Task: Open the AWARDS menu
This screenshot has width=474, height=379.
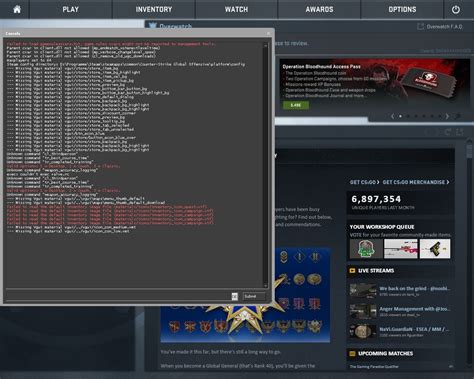Action: [319, 9]
